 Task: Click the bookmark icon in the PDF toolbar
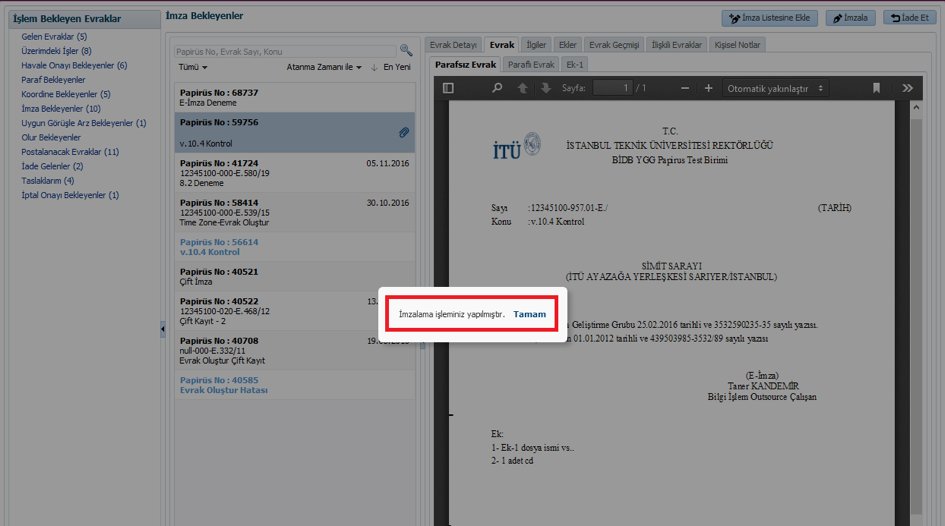[876, 88]
